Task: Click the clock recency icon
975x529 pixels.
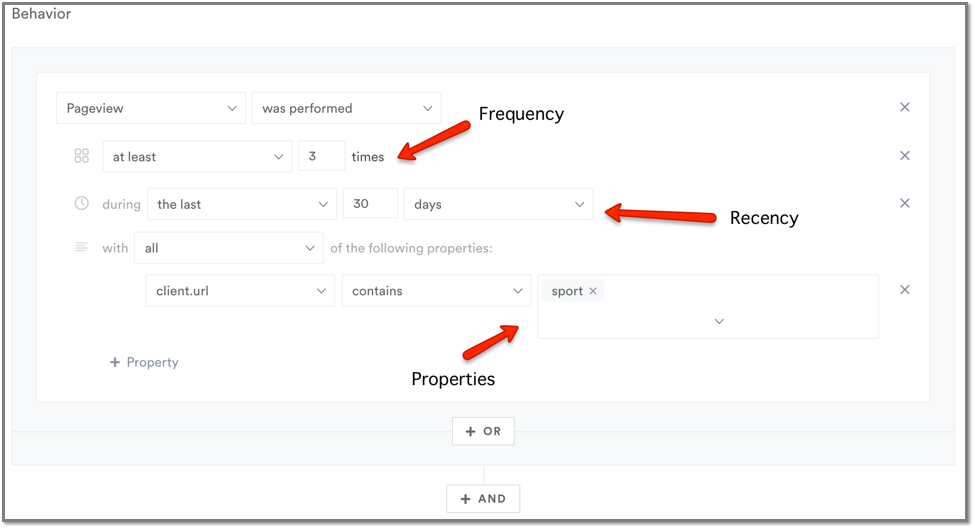Action: click(x=81, y=203)
